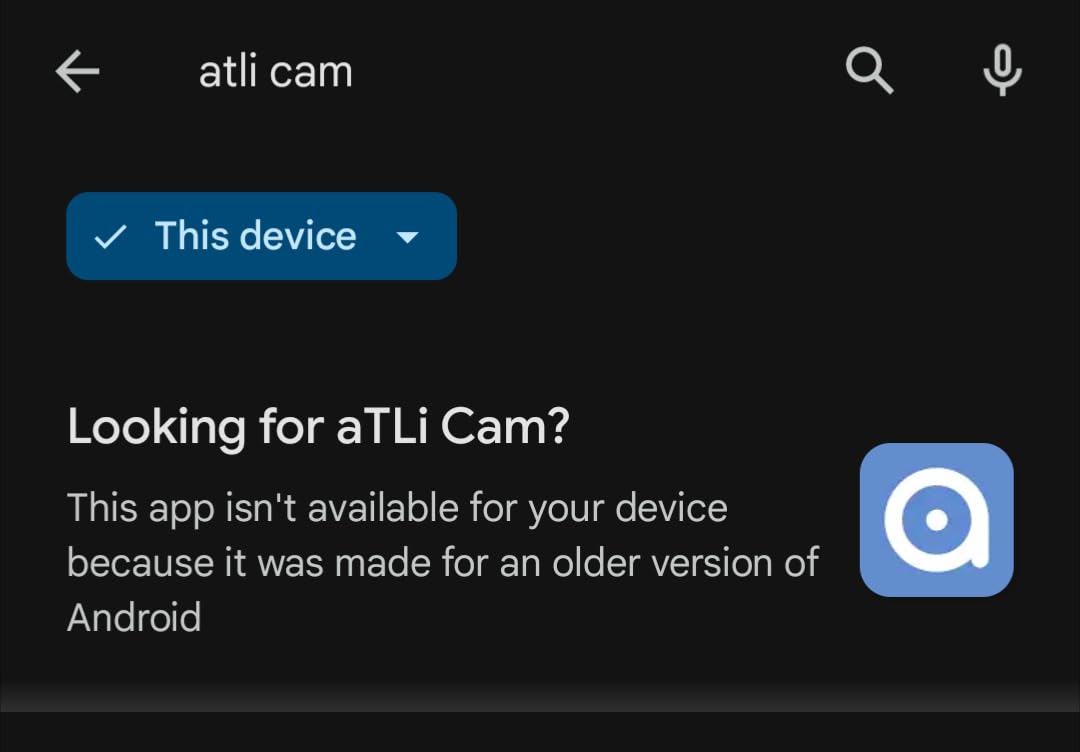Open device filter options via caret
The width and height of the screenshot is (1080, 752).
[x=407, y=237]
